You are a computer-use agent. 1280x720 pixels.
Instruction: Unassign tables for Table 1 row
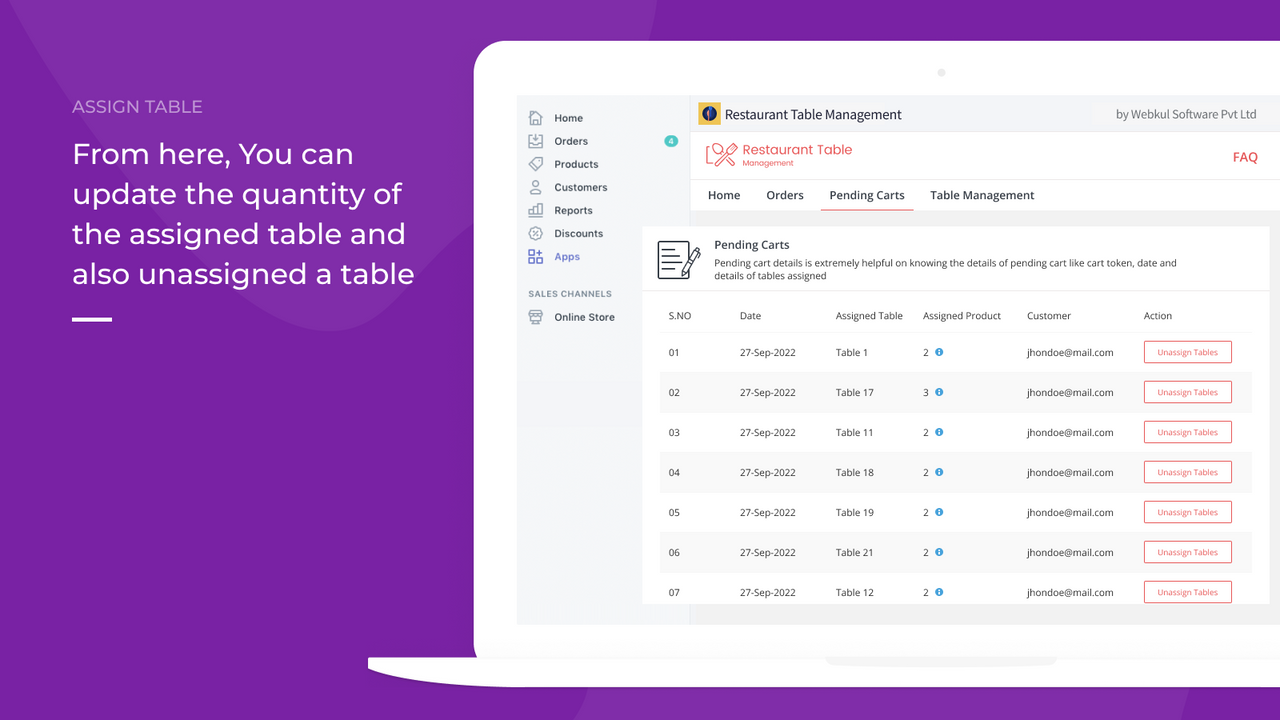tap(1187, 352)
